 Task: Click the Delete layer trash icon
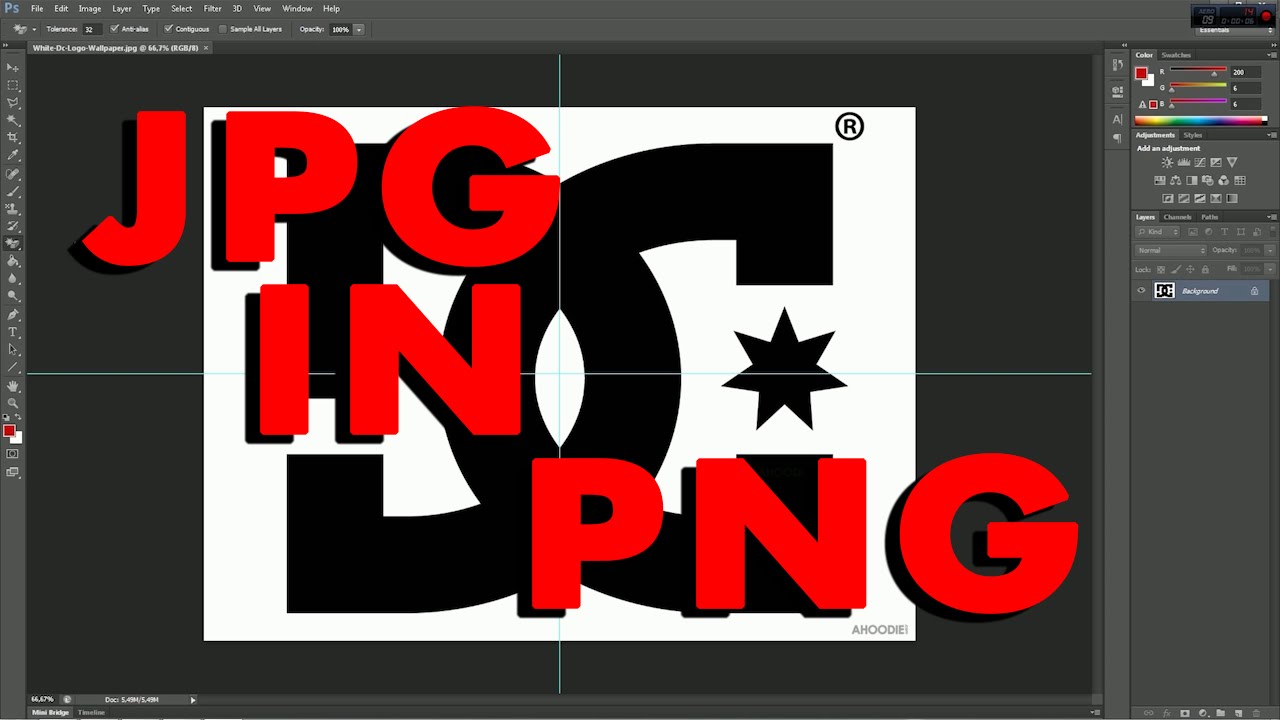pos(1256,713)
